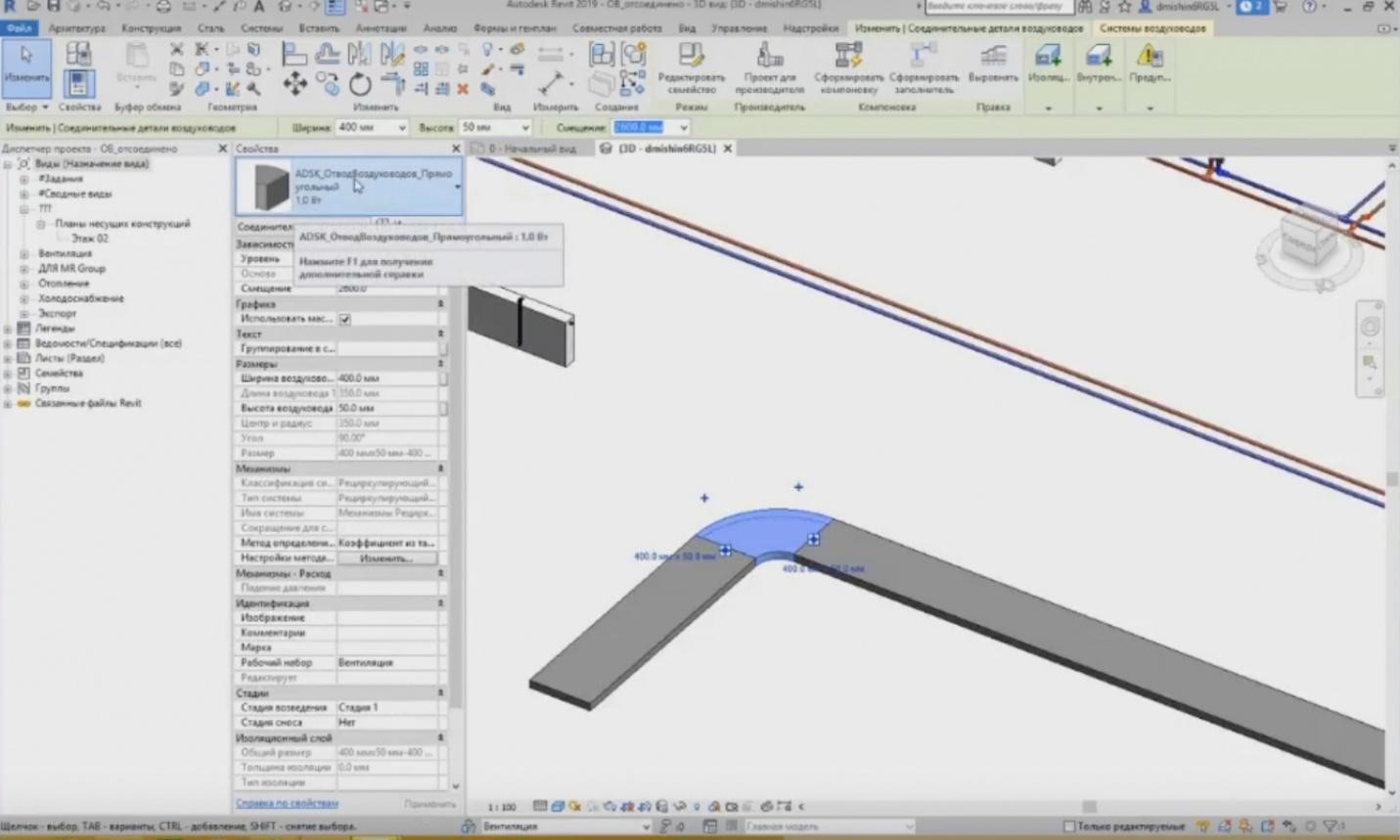The height and width of the screenshot is (840, 1400).
Task: Select Холодоснабжение in project browser
Action: 81,298
